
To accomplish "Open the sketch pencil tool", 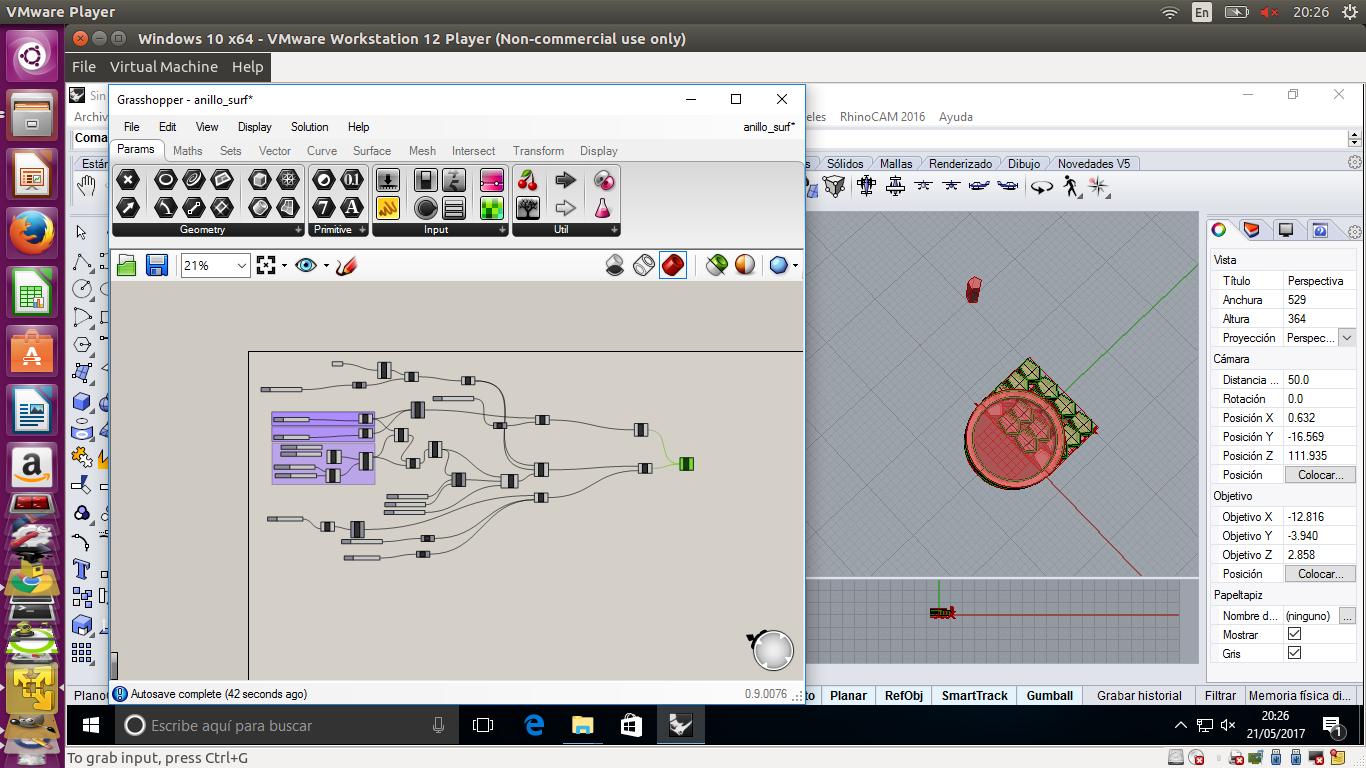I will [x=347, y=265].
